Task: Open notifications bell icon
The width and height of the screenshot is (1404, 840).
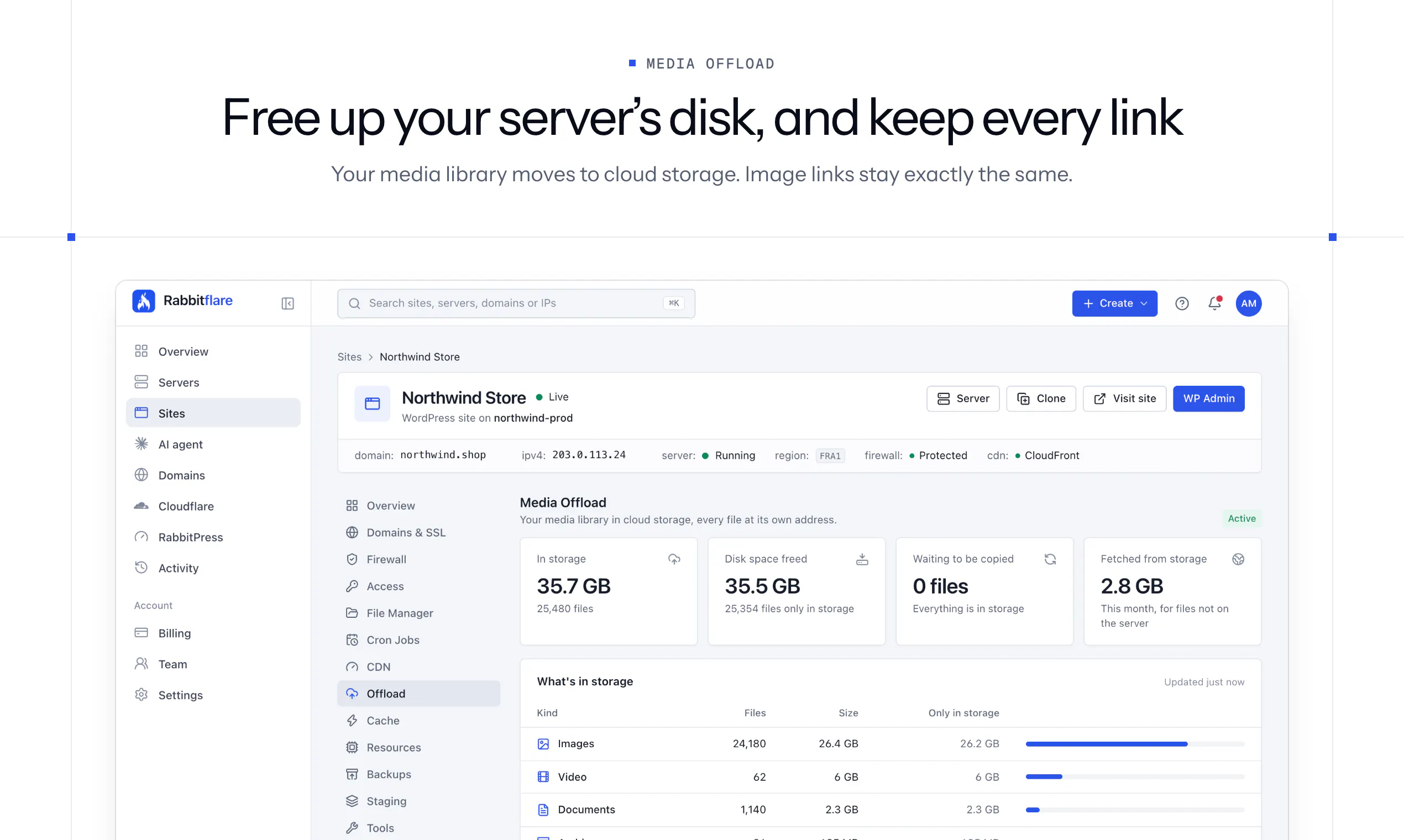Action: [x=1214, y=303]
